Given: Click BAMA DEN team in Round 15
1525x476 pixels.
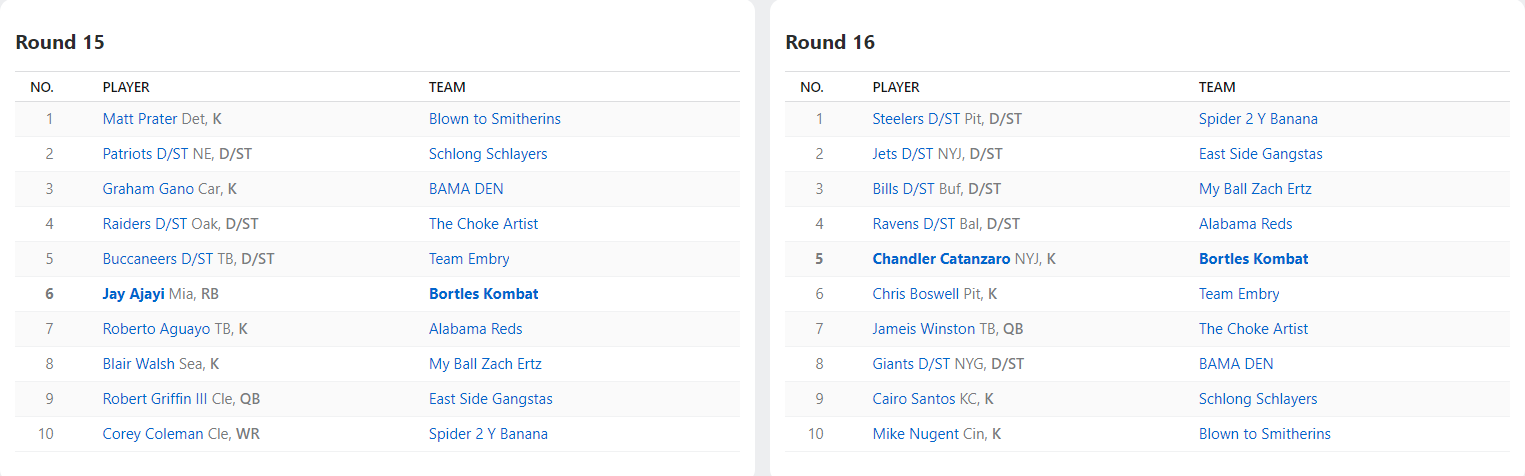Looking at the screenshot, I should pyautogui.click(x=466, y=189).
